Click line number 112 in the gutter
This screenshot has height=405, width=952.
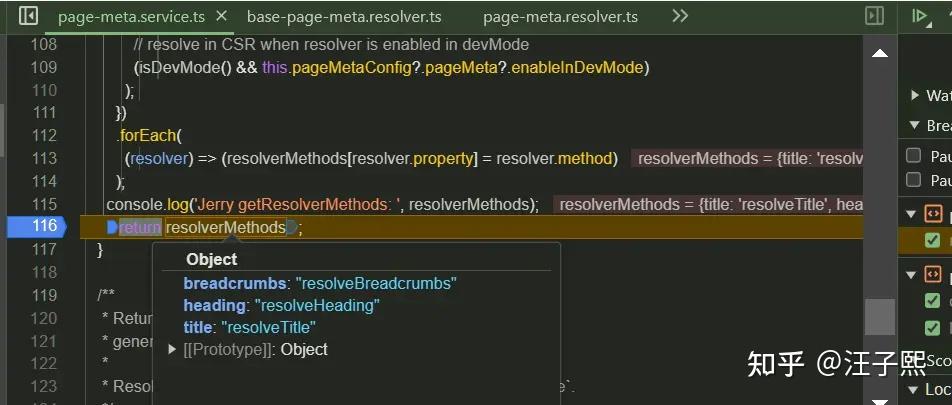coord(44,135)
